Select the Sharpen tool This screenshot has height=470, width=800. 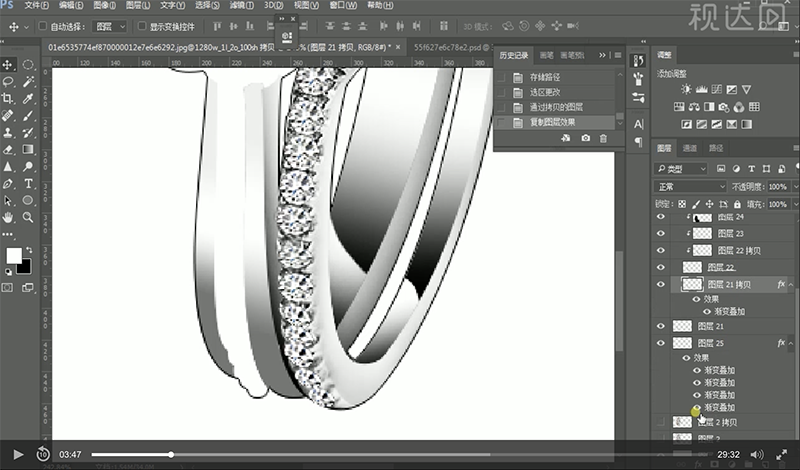[8, 166]
